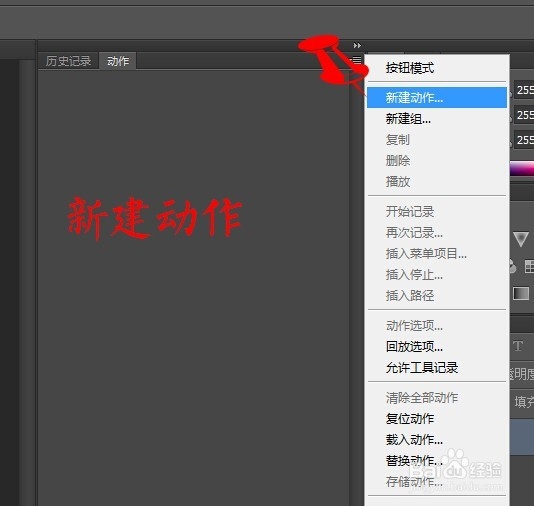
Task: Open 动作选项... from the menu
Action: (x=437, y=326)
